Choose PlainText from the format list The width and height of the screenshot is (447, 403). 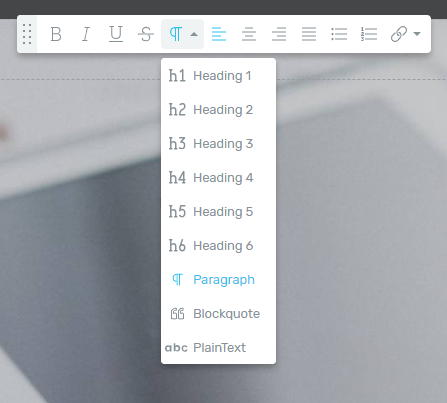(x=218, y=348)
